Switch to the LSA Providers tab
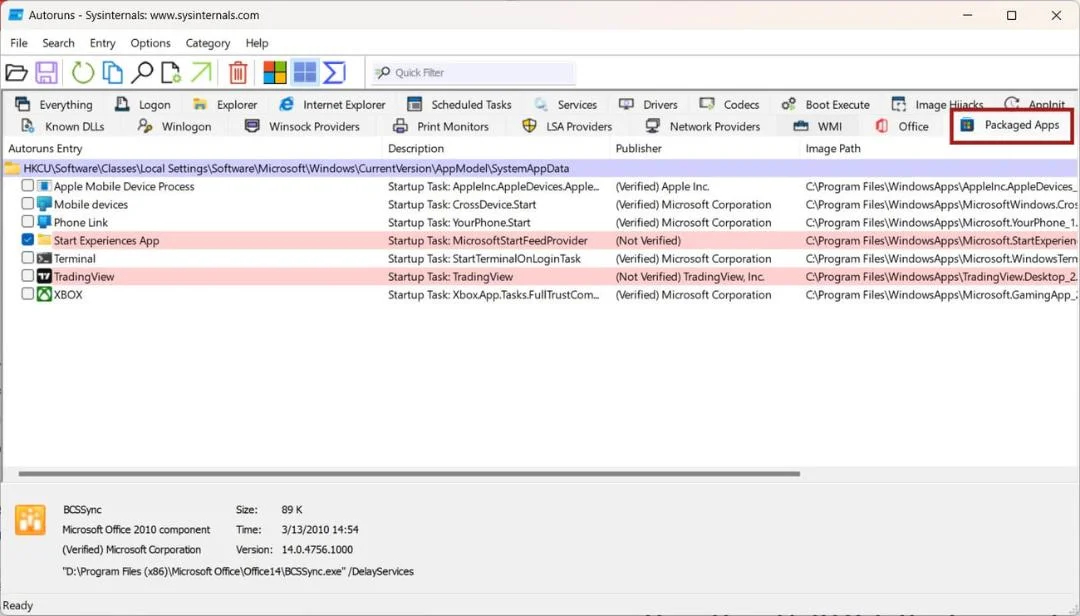The height and width of the screenshot is (616, 1080). [568, 126]
